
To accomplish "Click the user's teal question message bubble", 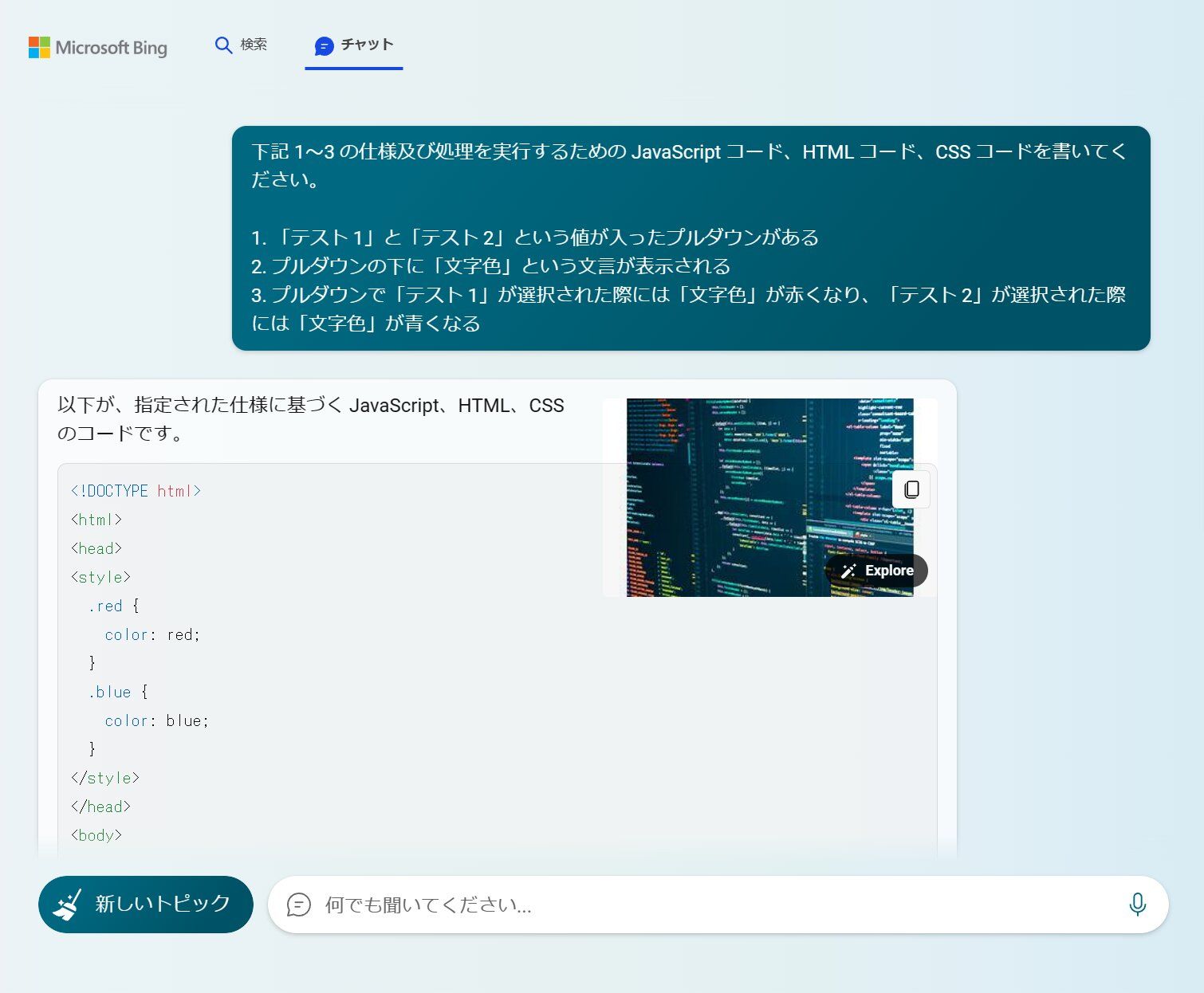I will click(x=691, y=237).
